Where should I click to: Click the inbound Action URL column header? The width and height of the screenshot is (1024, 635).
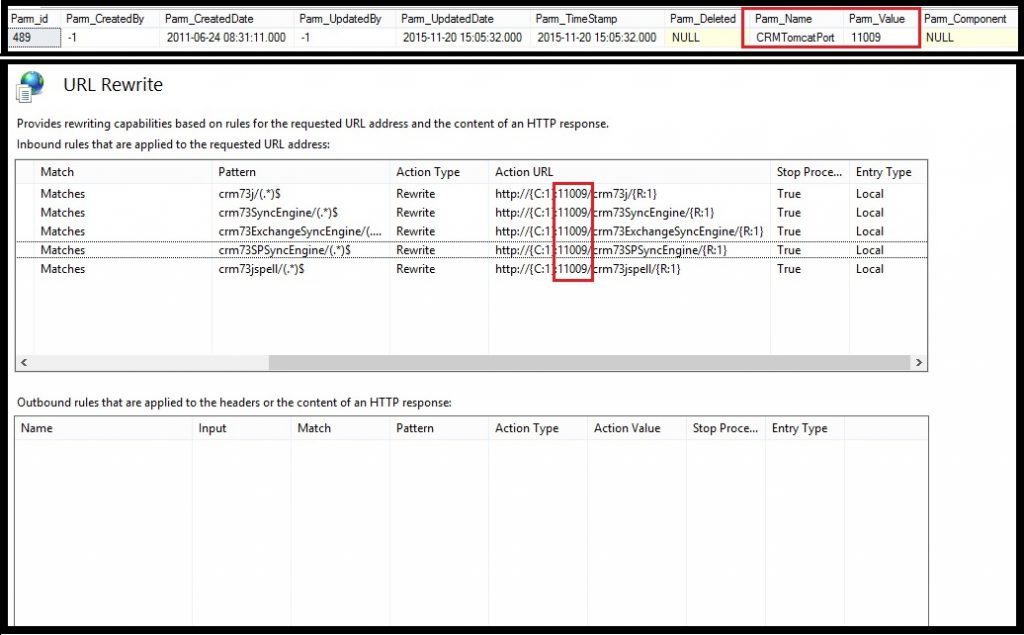click(x=523, y=172)
